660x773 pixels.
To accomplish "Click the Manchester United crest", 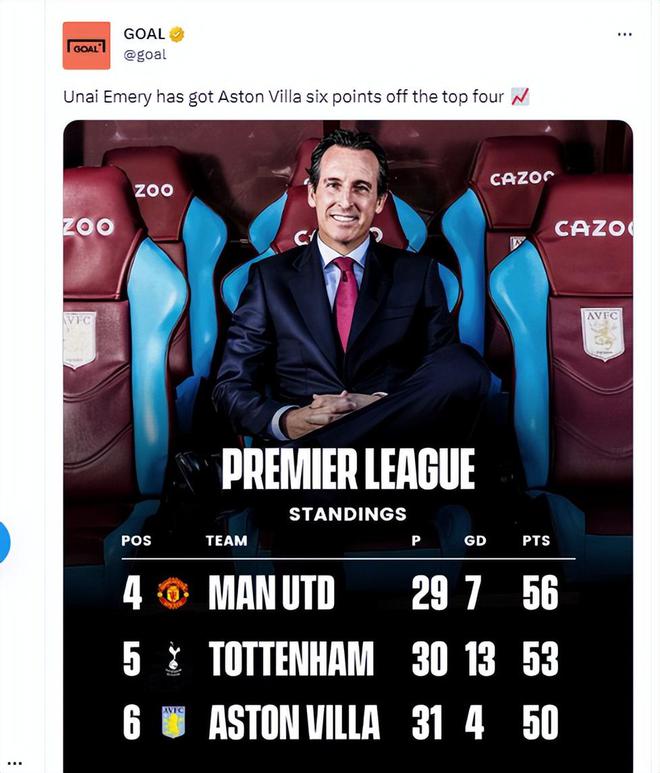I will 173,593.
